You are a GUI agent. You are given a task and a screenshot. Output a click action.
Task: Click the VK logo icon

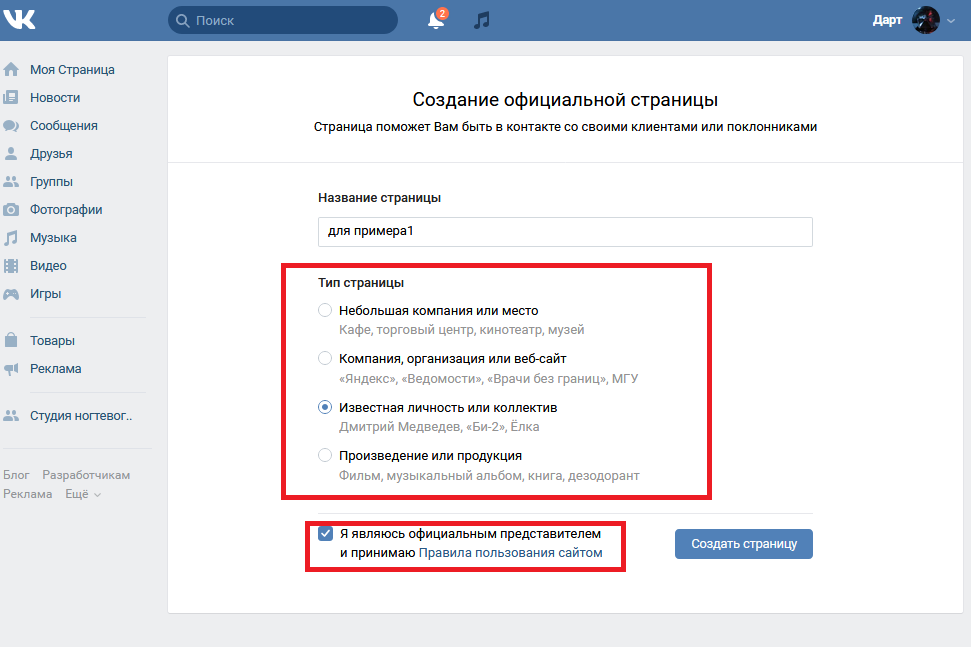pyautogui.click(x=22, y=20)
